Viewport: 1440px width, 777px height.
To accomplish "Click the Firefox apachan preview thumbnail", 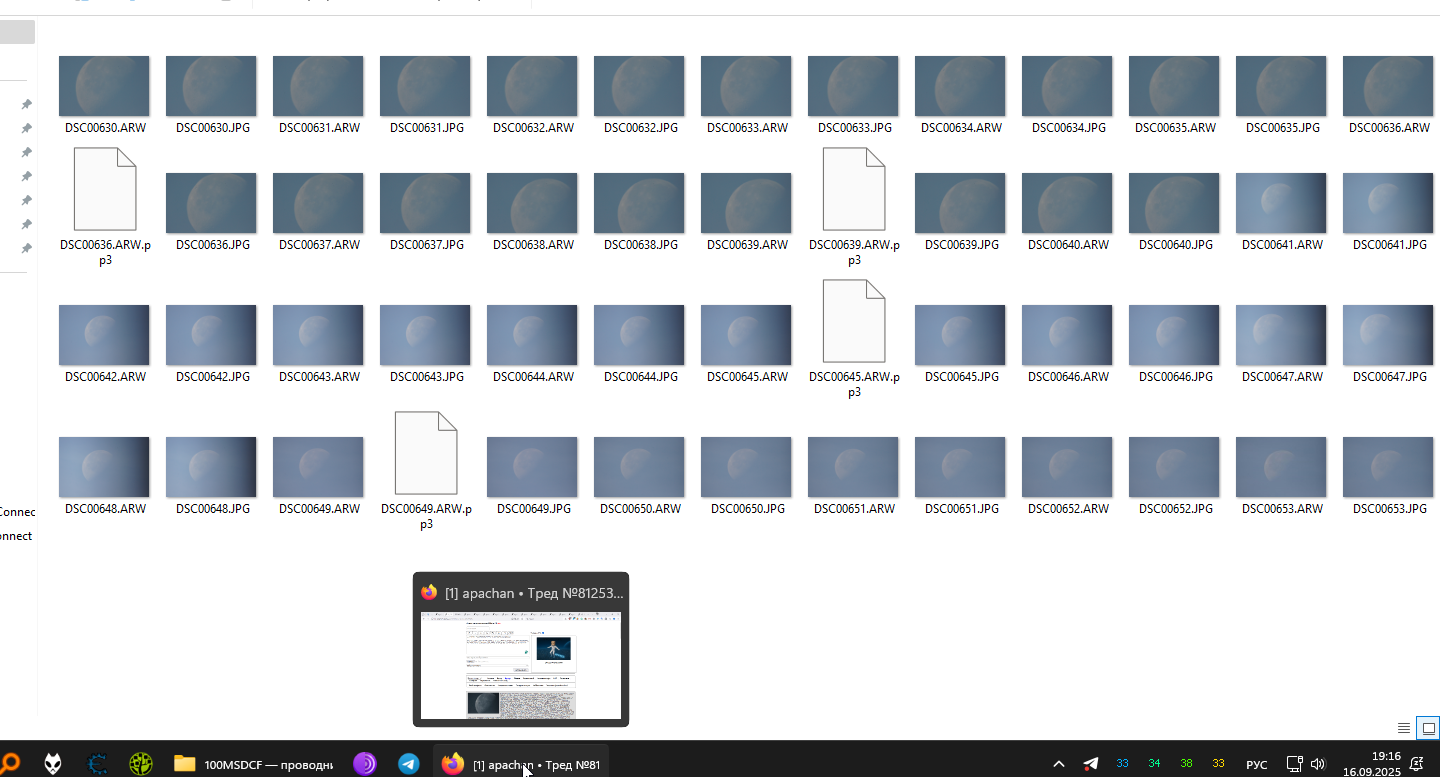I will [x=520, y=664].
